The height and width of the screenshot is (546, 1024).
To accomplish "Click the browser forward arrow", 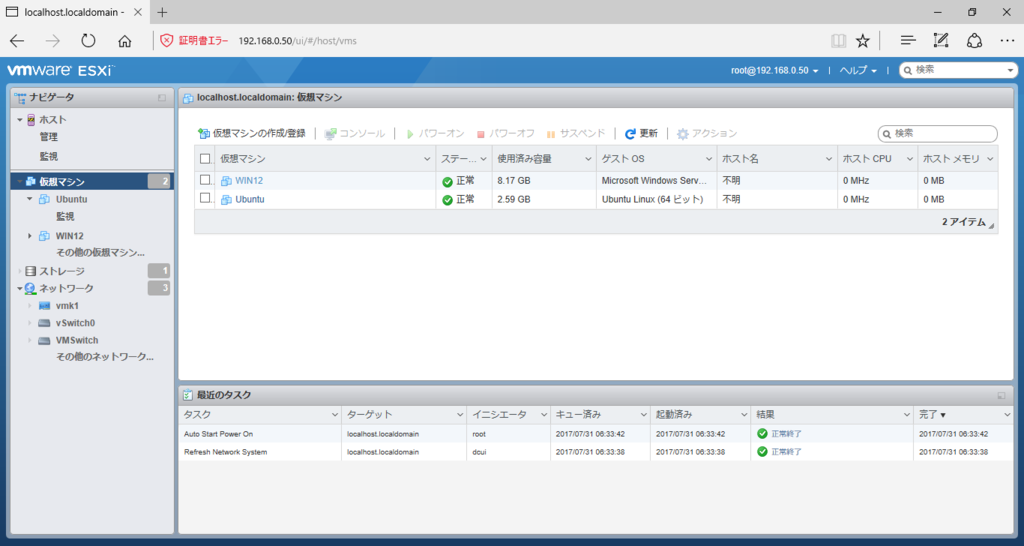I will pos(52,41).
